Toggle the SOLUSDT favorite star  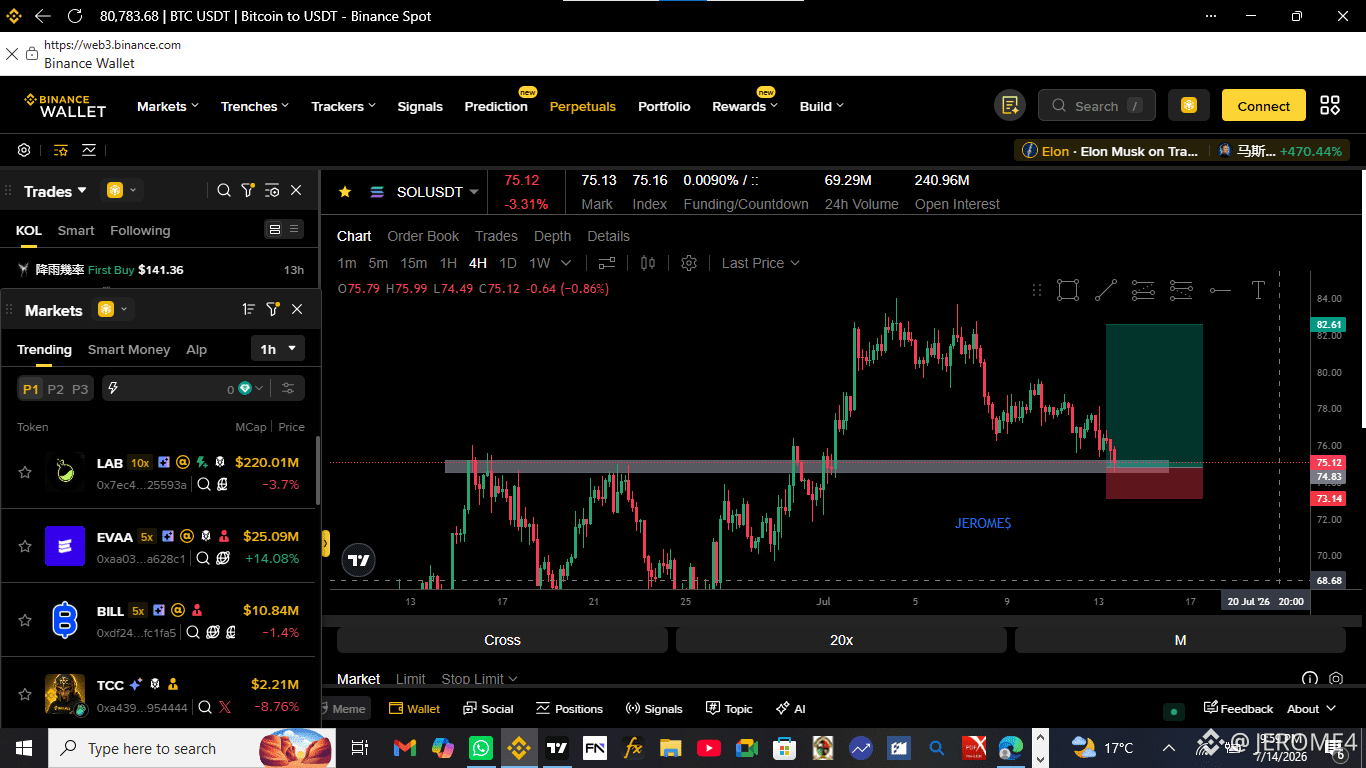pos(345,191)
